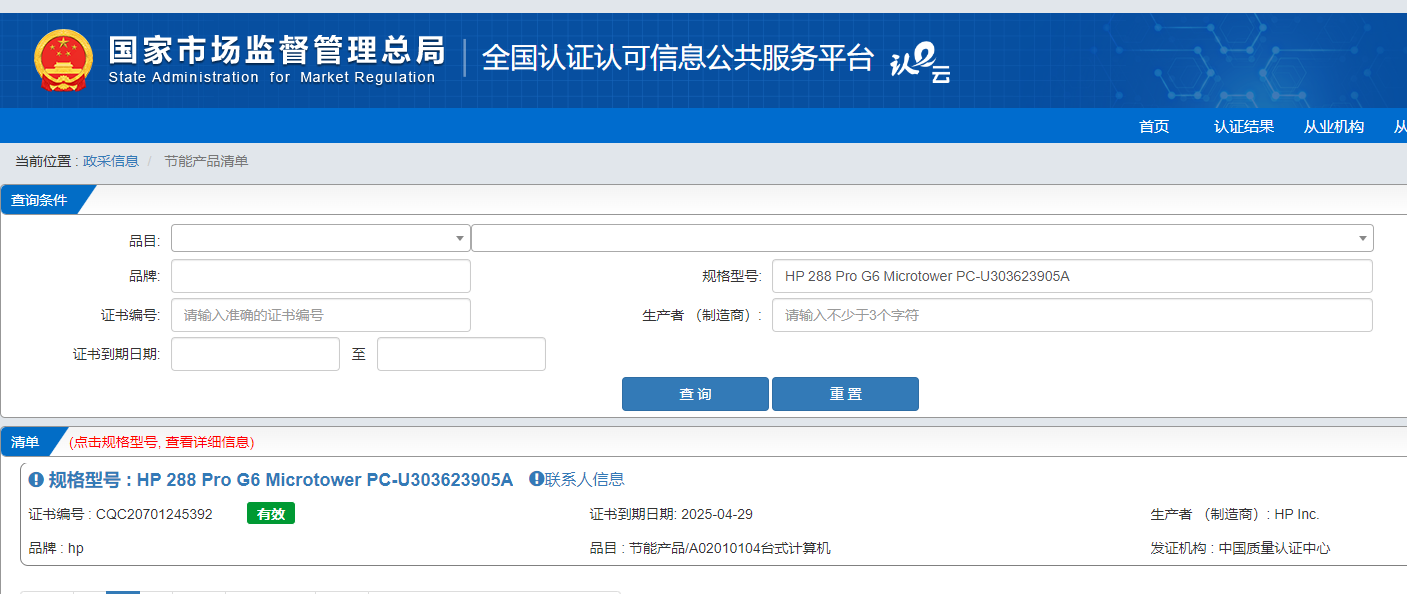Viewport: 1407px width, 594px height.
Task: Click the info icon beside 规格型号 result title
Action: (x=36, y=480)
